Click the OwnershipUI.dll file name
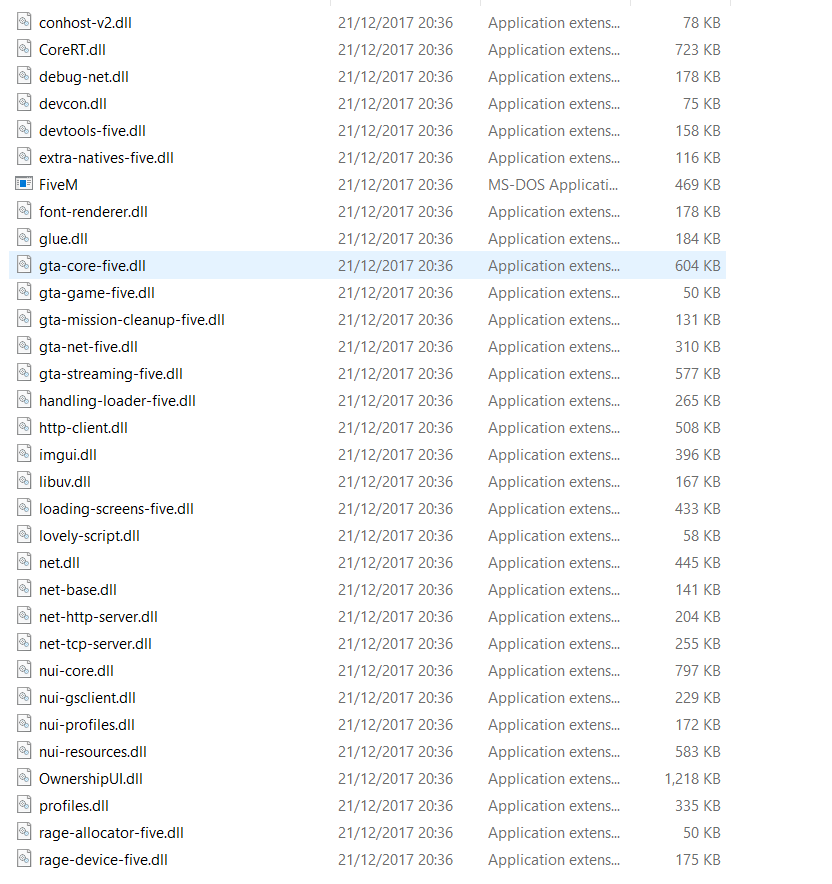832x884 pixels. point(91,779)
